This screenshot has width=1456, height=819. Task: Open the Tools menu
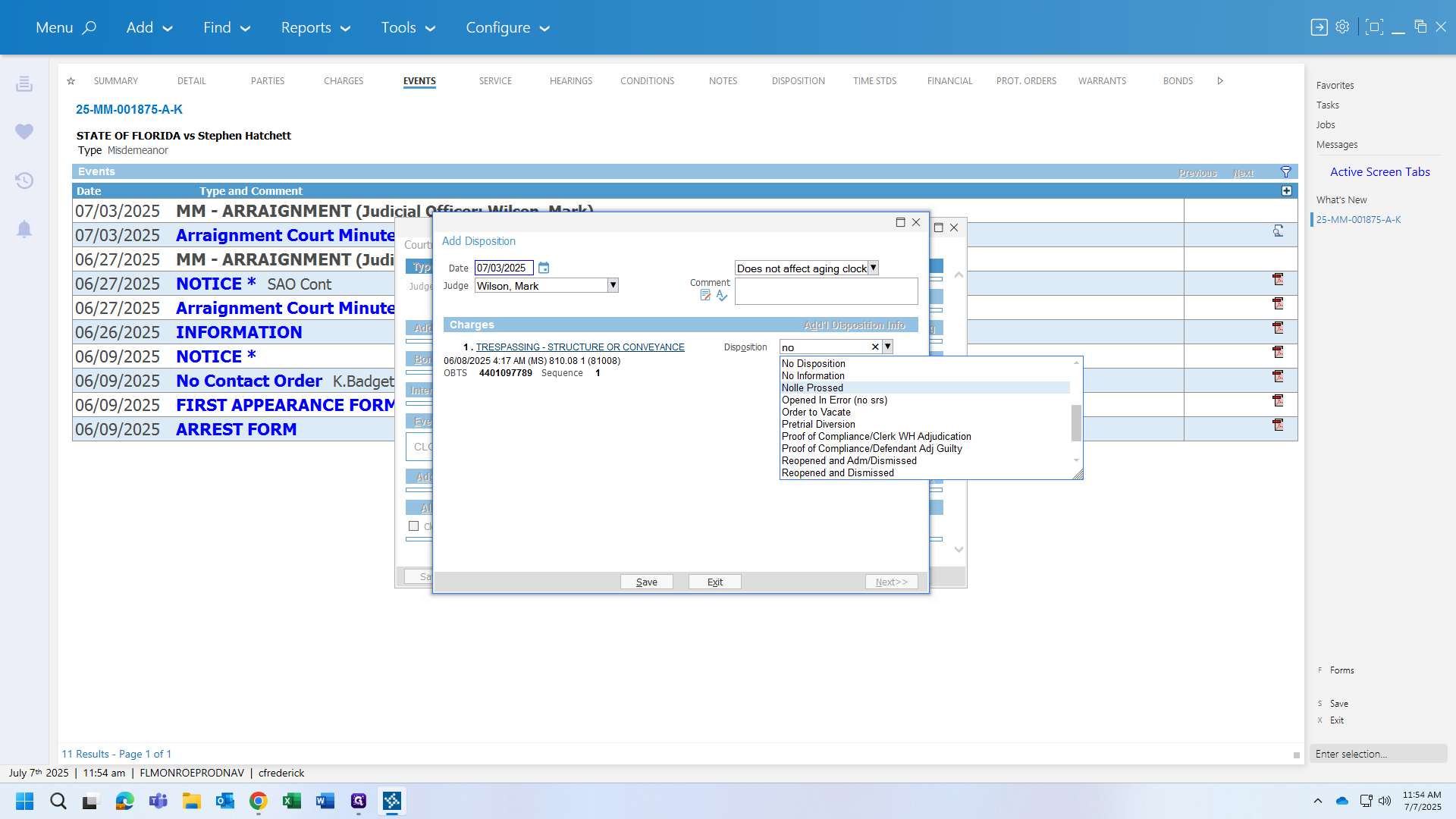[408, 27]
